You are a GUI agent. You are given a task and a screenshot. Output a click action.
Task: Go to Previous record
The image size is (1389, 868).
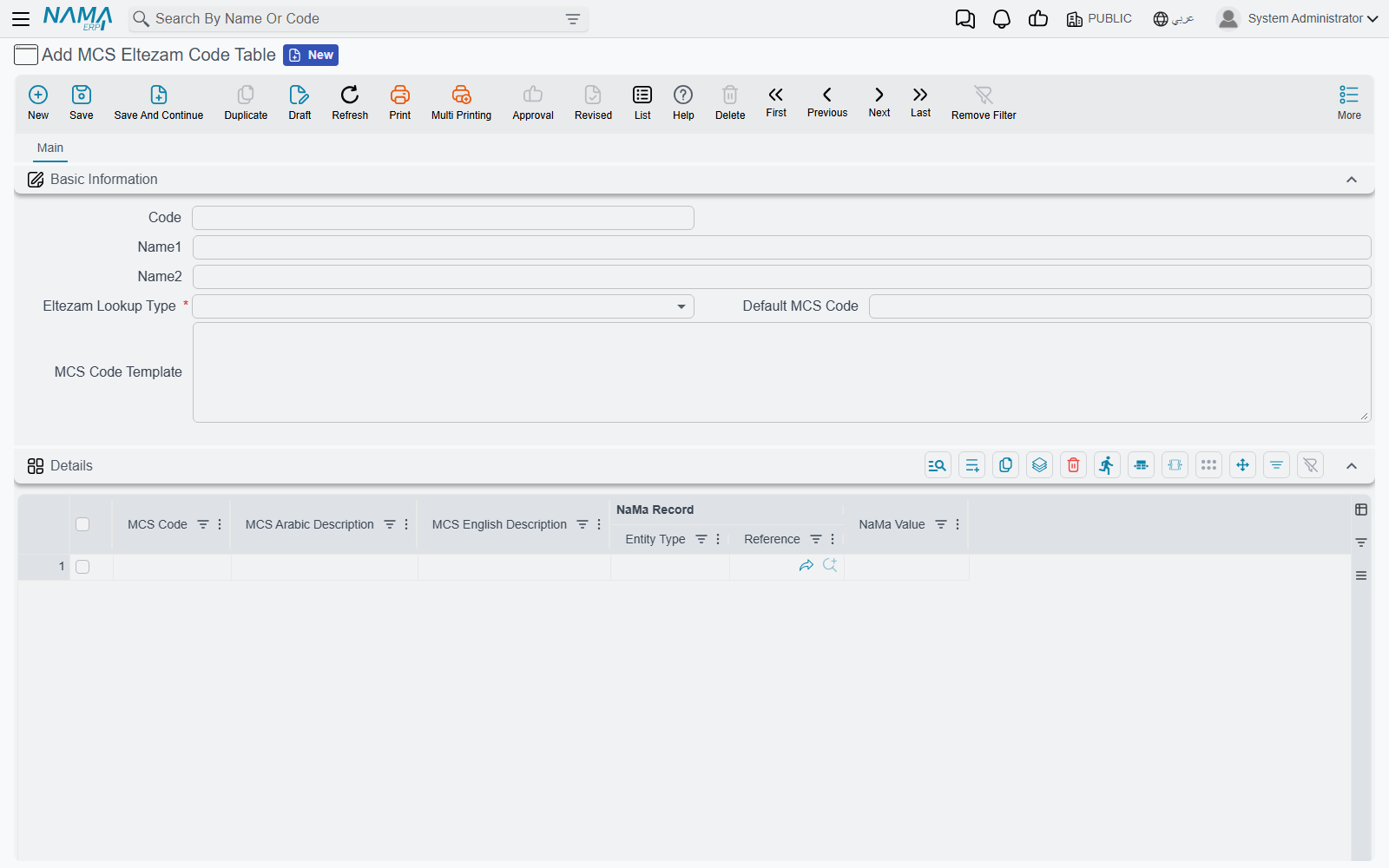827,102
